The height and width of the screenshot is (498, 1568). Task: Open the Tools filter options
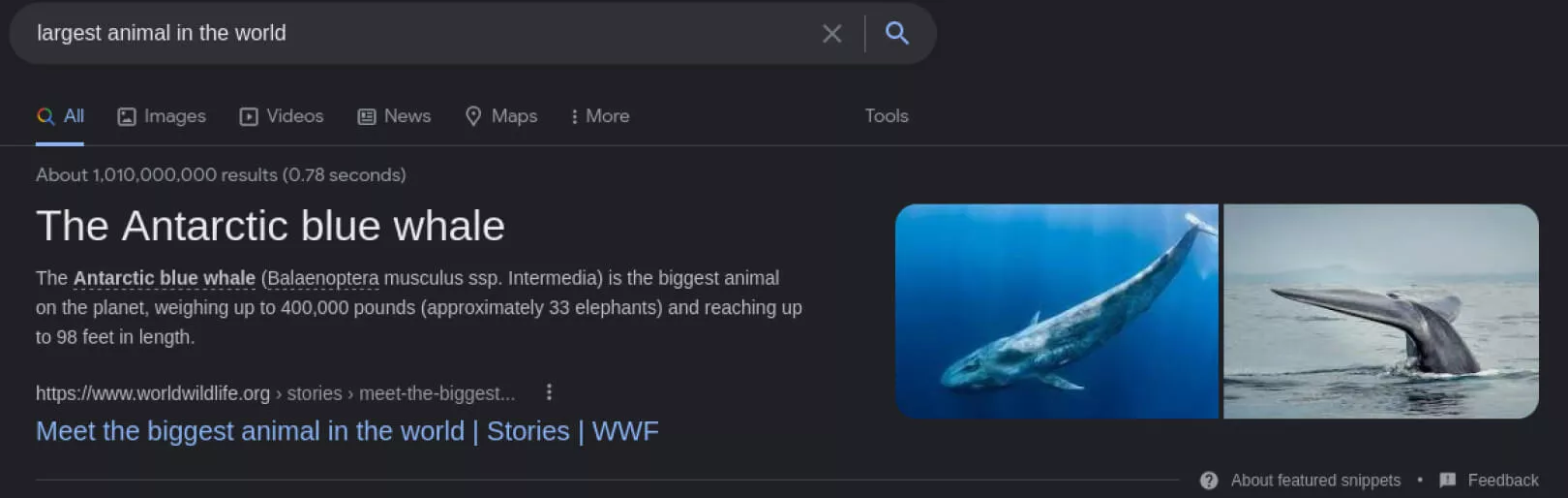[887, 116]
